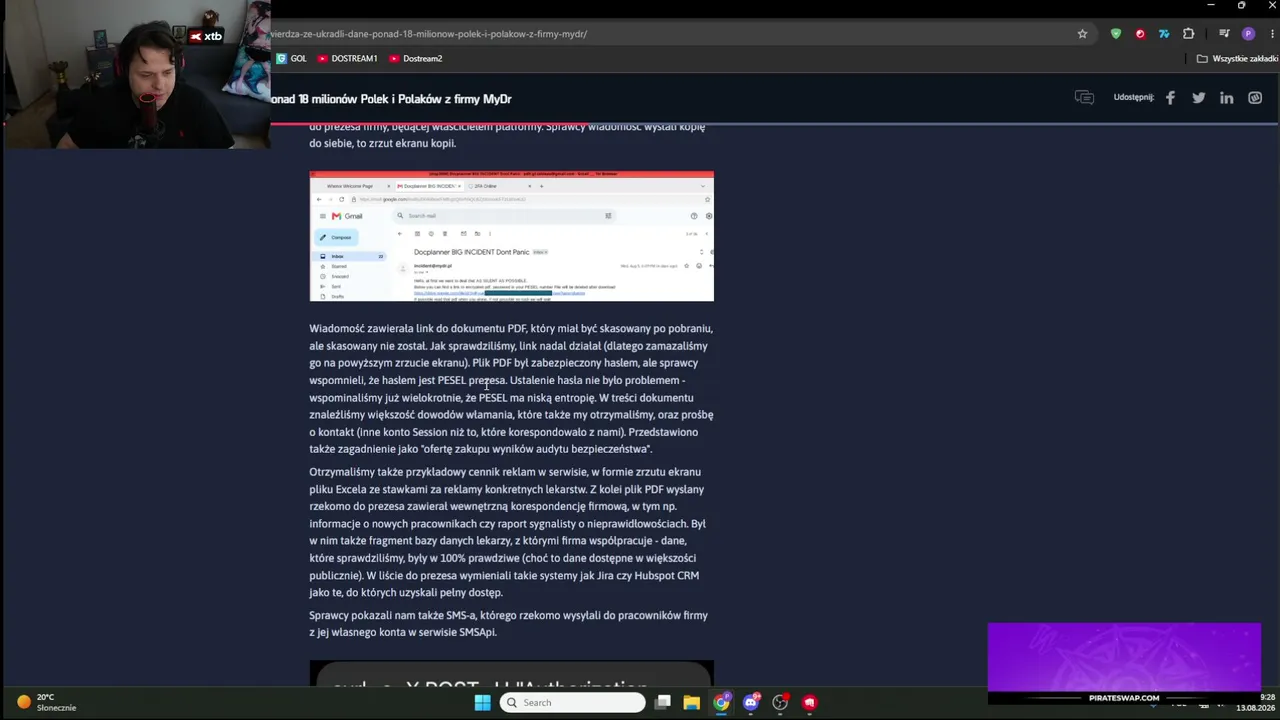Click the taskbar Search box

[x=573, y=702]
